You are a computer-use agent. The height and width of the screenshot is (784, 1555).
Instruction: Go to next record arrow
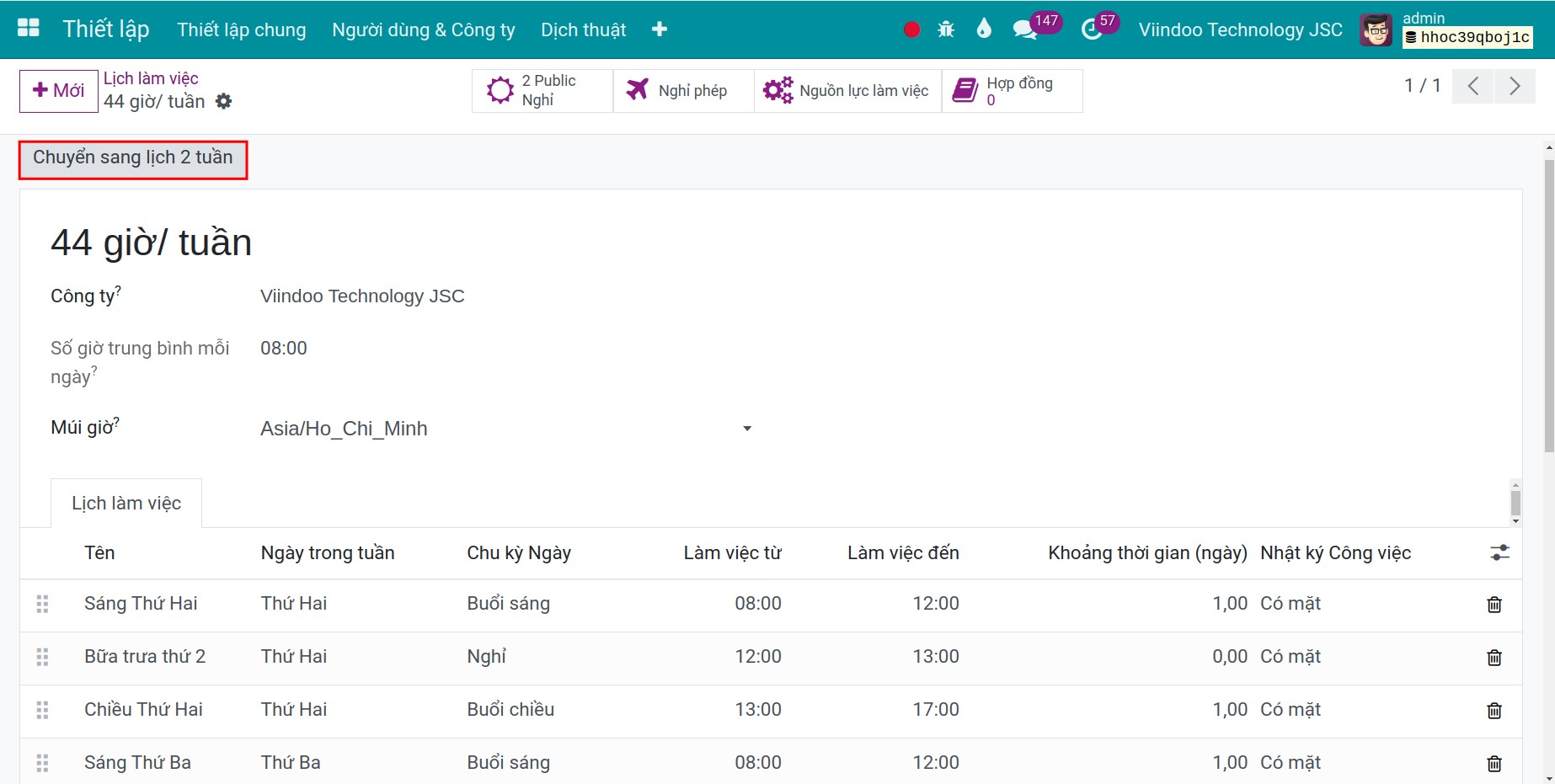pos(1515,86)
